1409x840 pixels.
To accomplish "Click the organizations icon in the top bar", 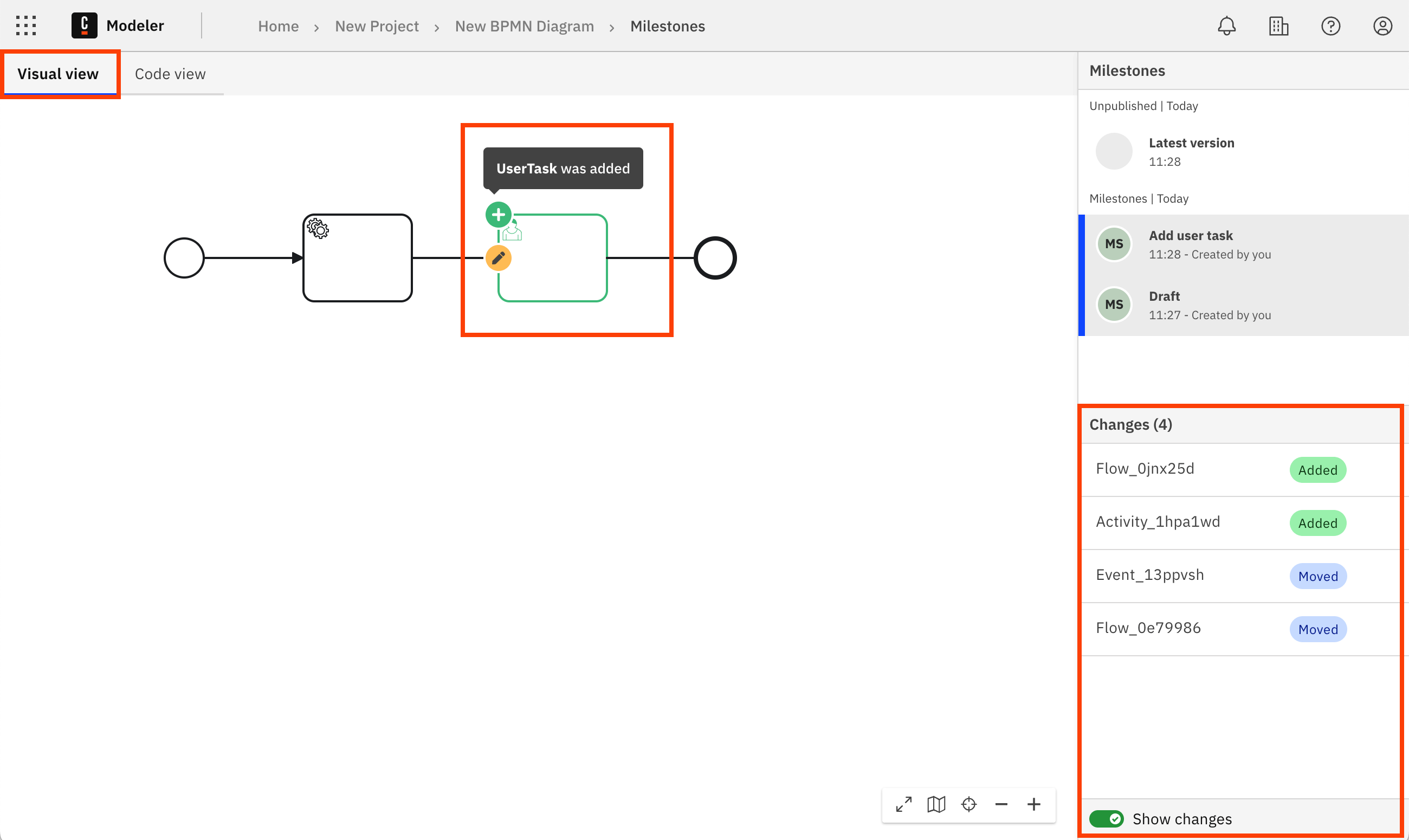I will pyautogui.click(x=1278, y=25).
